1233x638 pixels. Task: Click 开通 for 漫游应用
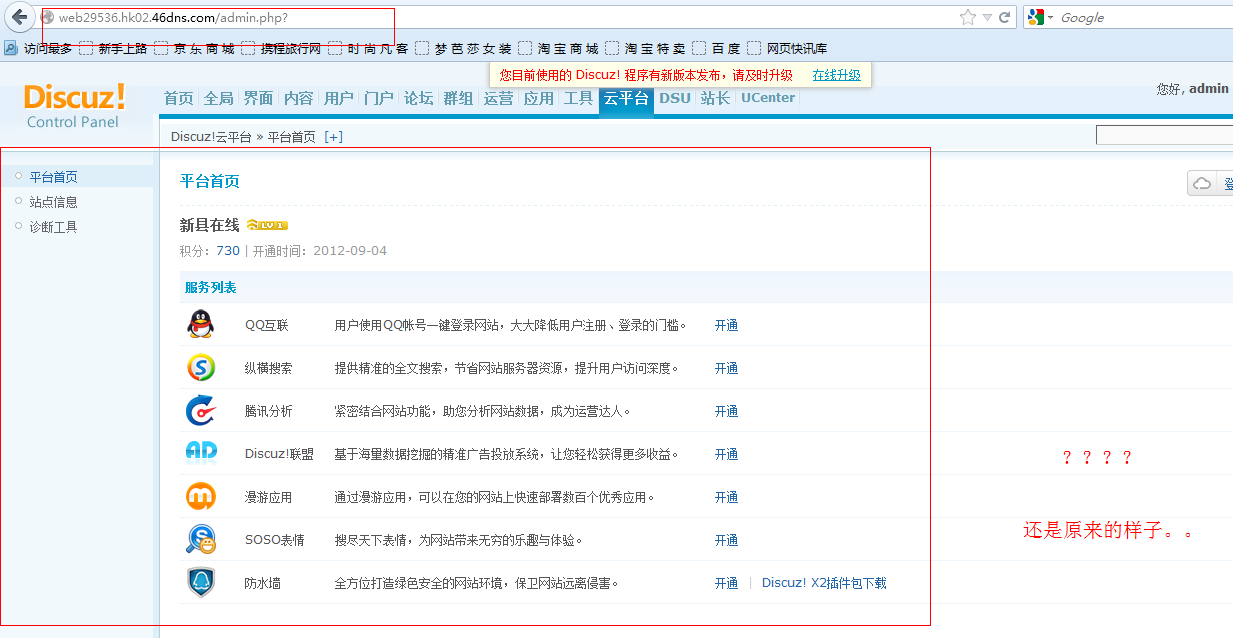coord(726,497)
